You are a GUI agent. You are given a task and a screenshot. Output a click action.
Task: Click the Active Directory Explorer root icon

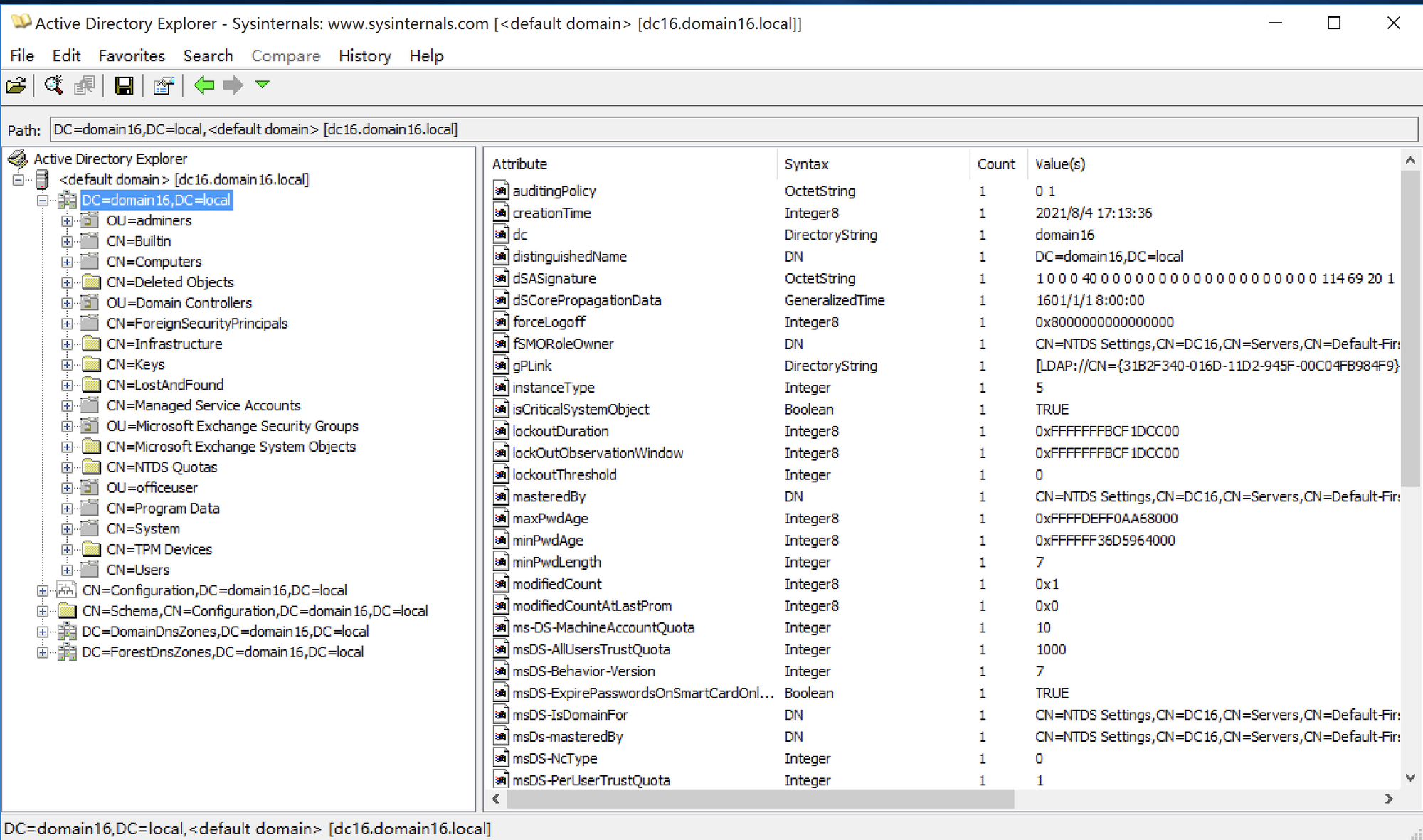(18, 159)
